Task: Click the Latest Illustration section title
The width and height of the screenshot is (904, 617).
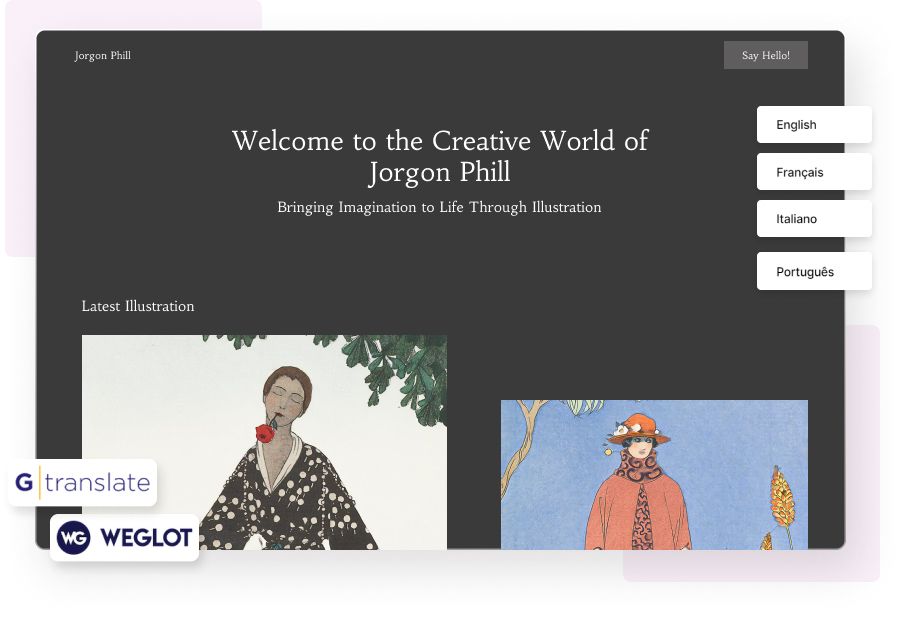Action: (138, 306)
